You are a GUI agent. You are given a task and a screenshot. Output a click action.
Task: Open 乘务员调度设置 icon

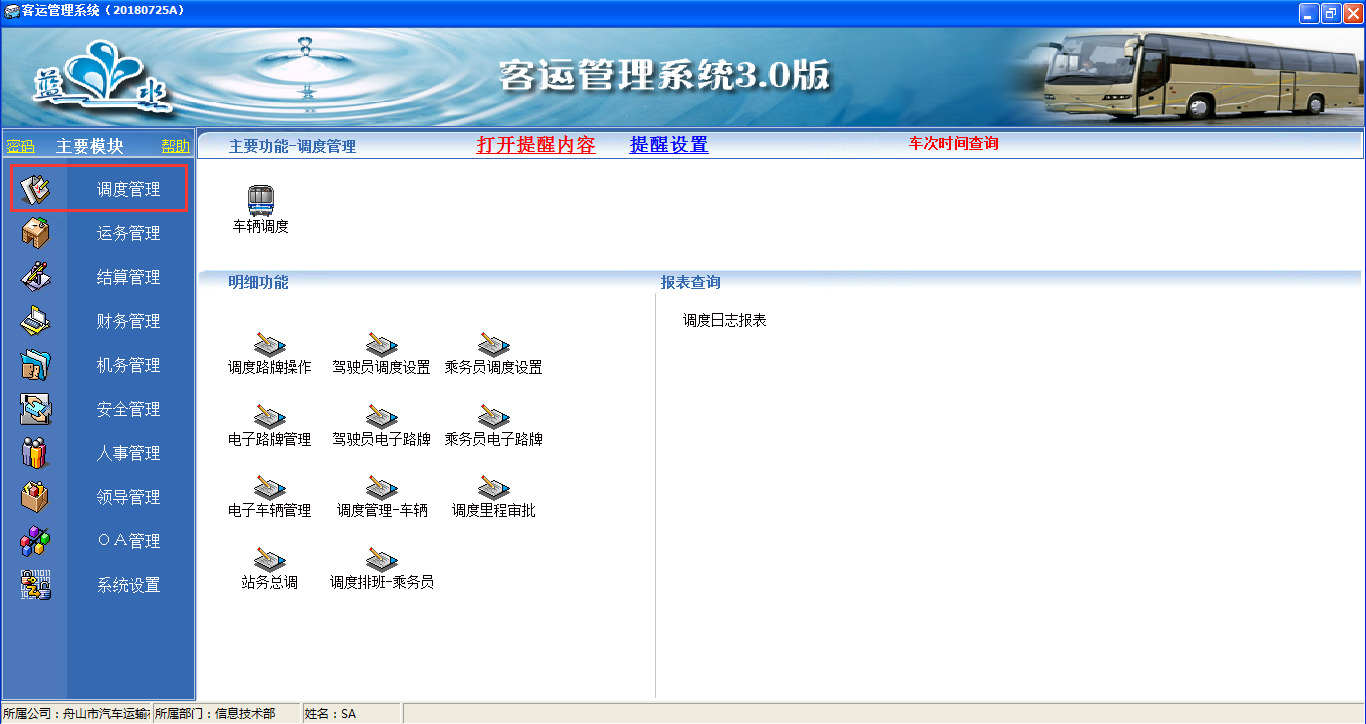(494, 345)
